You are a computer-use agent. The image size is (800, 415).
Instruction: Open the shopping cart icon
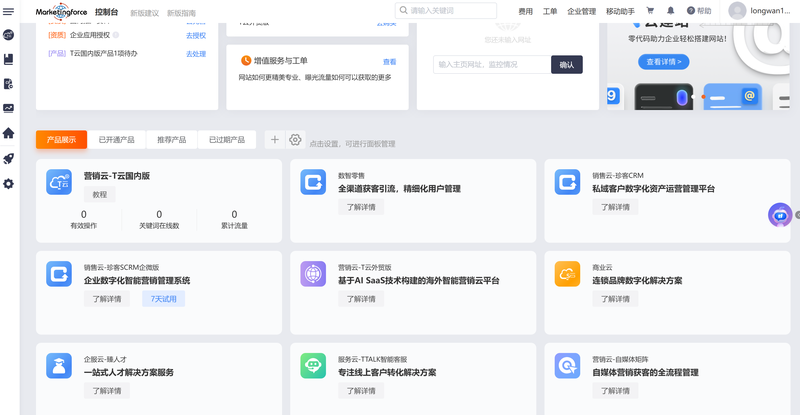click(650, 11)
